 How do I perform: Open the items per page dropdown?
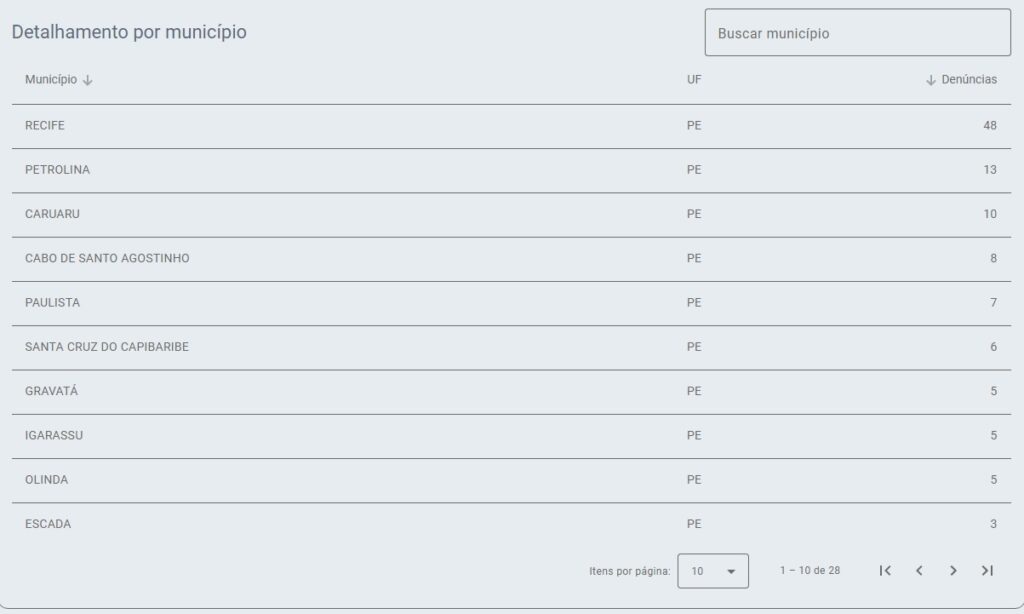[x=713, y=571]
